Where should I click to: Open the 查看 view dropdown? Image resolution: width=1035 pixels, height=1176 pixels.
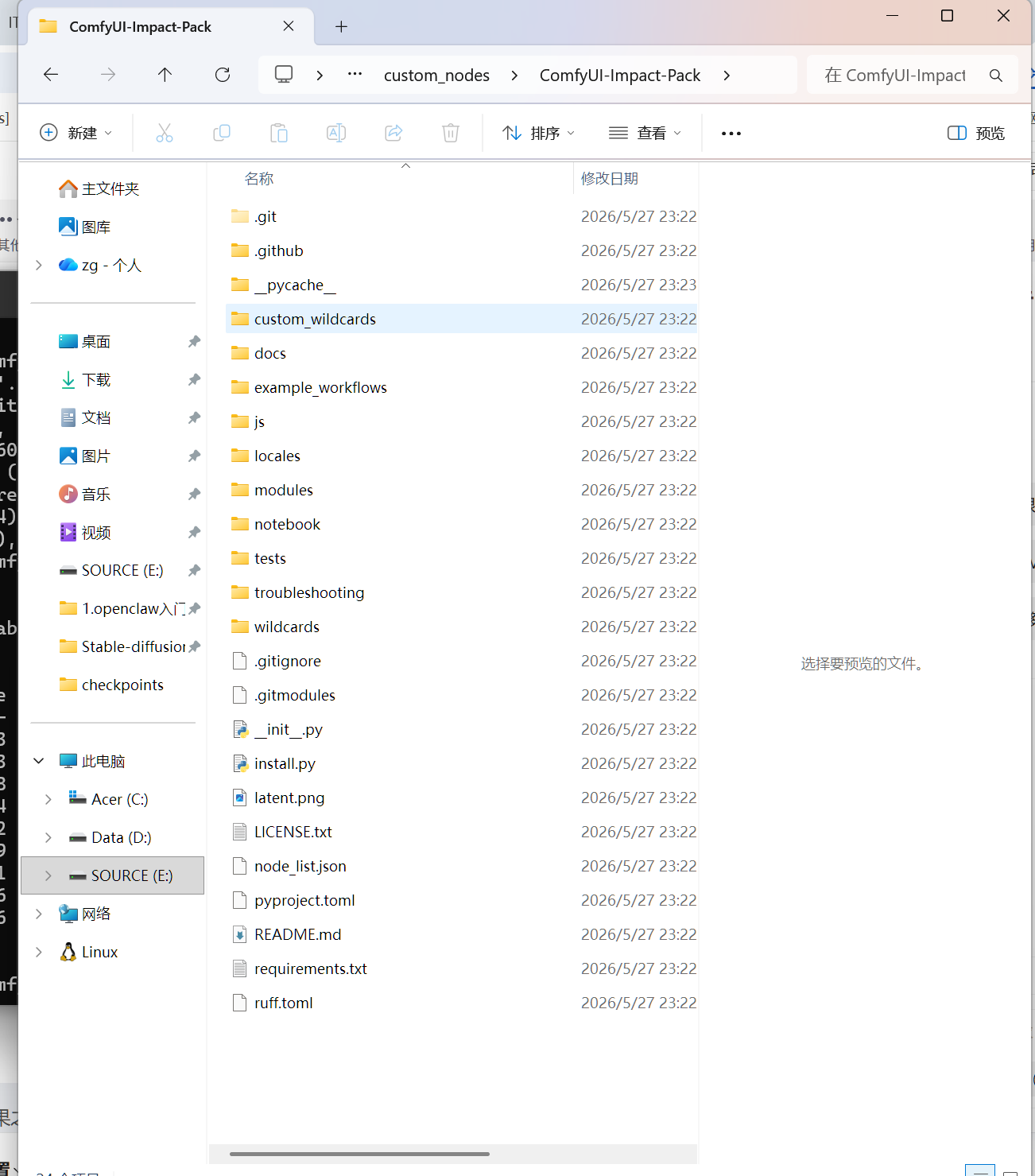pos(645,133)
